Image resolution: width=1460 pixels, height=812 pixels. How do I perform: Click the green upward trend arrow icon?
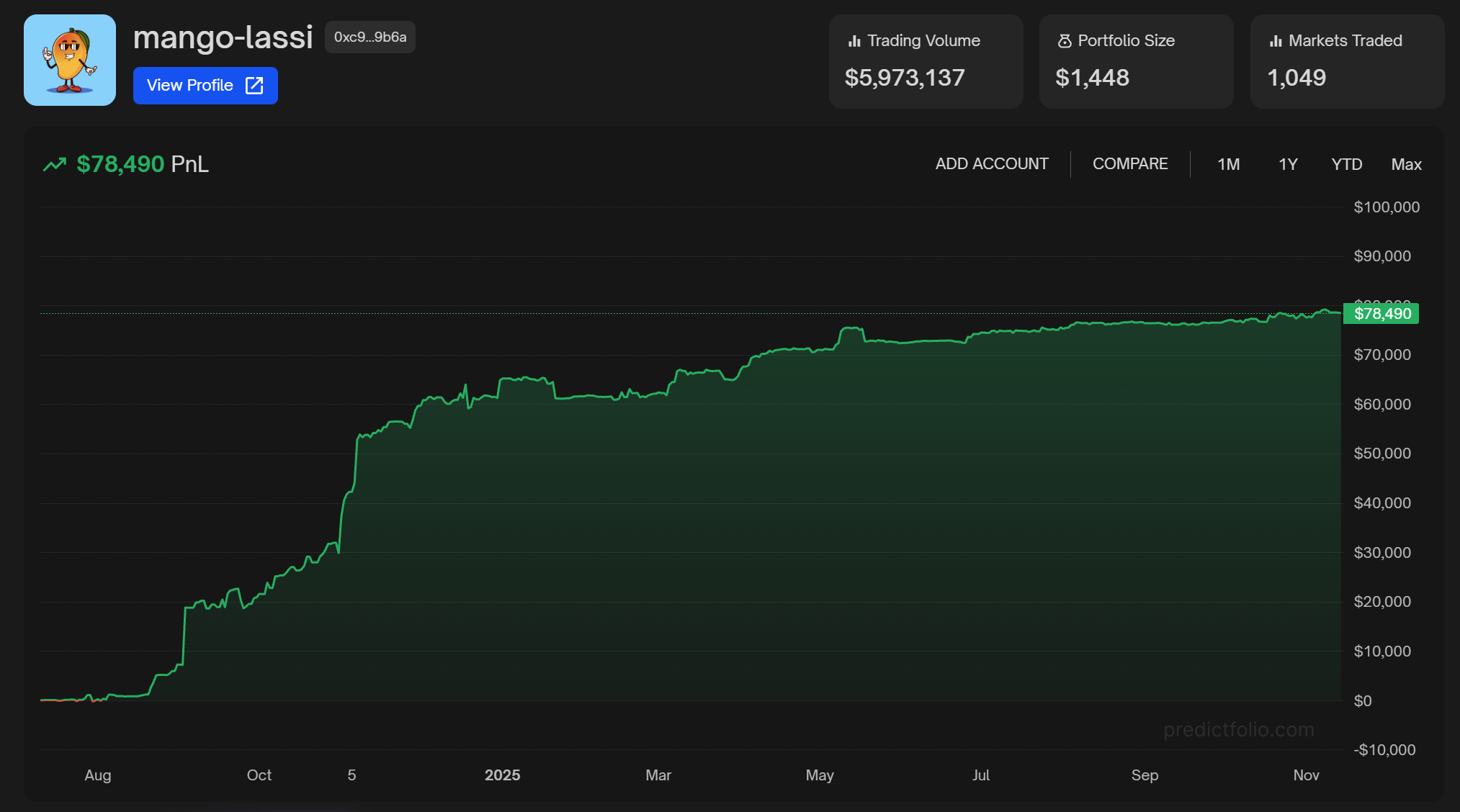click(55, 165)
